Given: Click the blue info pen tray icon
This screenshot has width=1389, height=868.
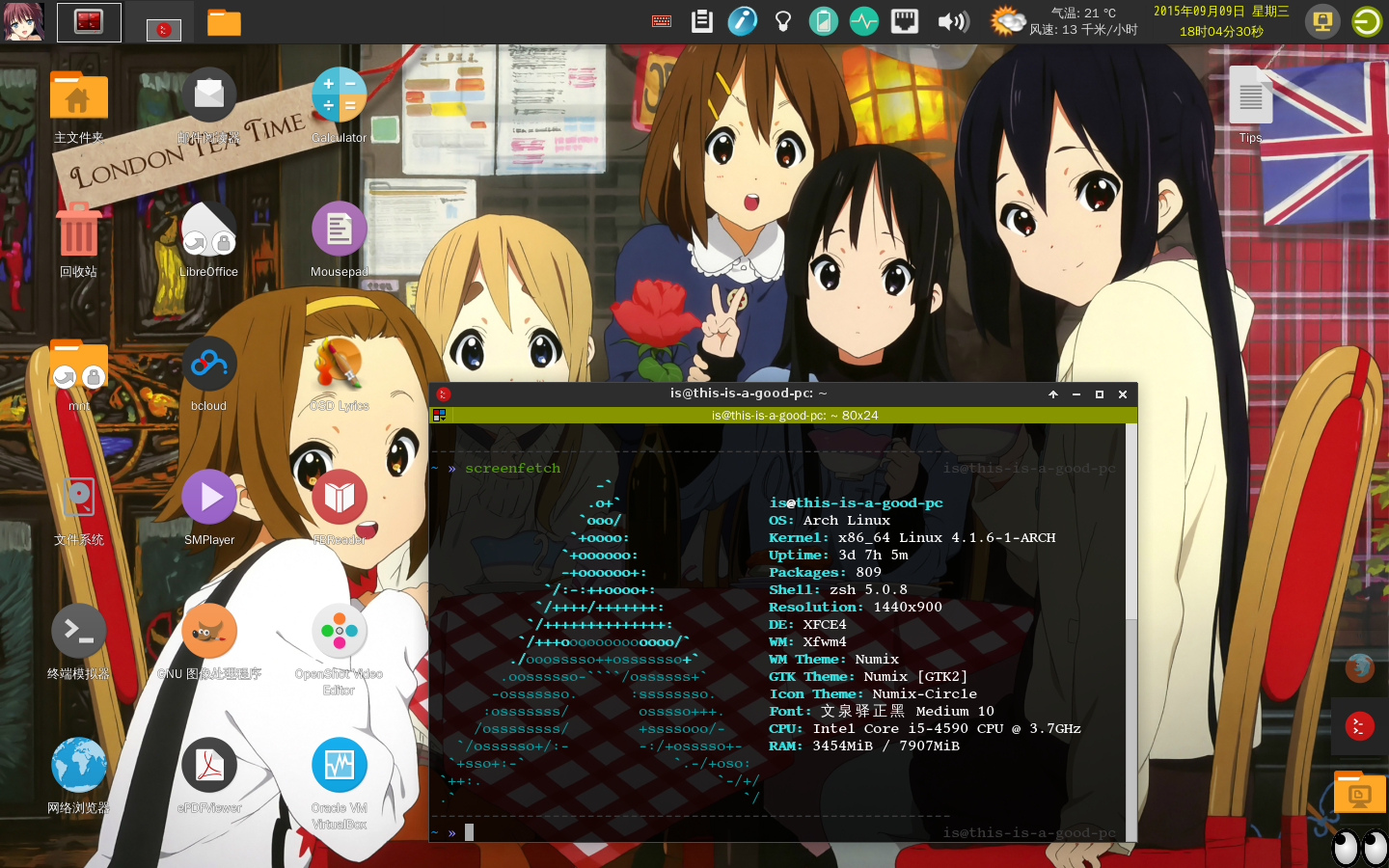Looking at the screenshot, I should [743, 21].
